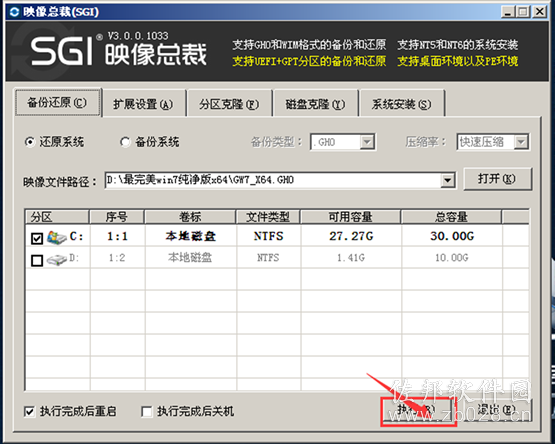Click the Windows drive icon for C:

57,237
